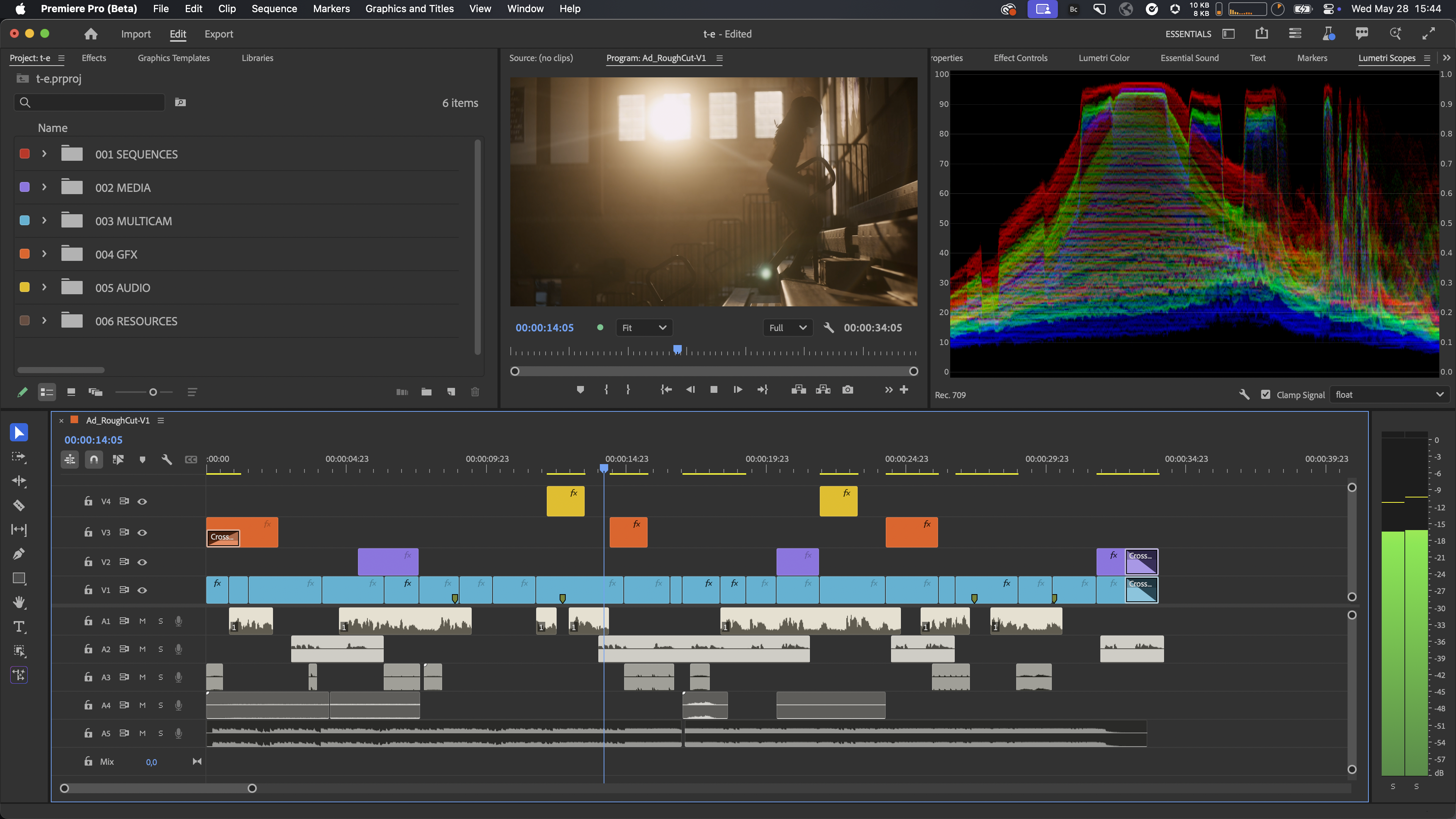This screenshot has height=819, width=1456.
Task: Click Quick Export share icon
Action: pos(1261,34)
